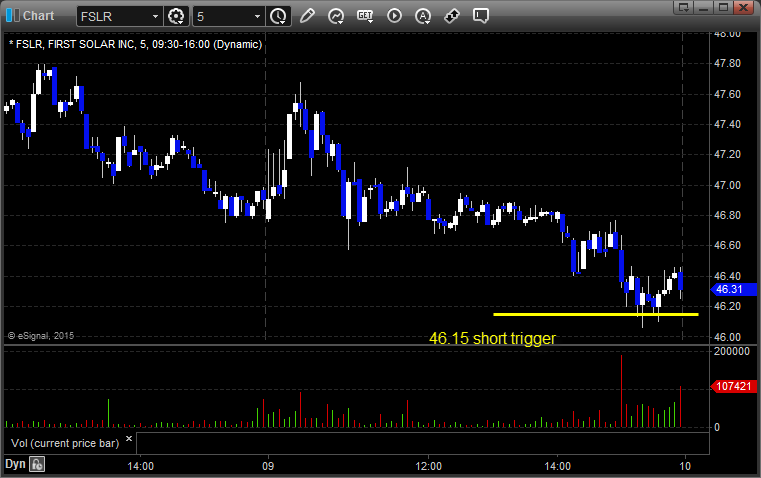The image size is (761, 478).
Task: Minimize the Chart window
Action: click(704, 7)
